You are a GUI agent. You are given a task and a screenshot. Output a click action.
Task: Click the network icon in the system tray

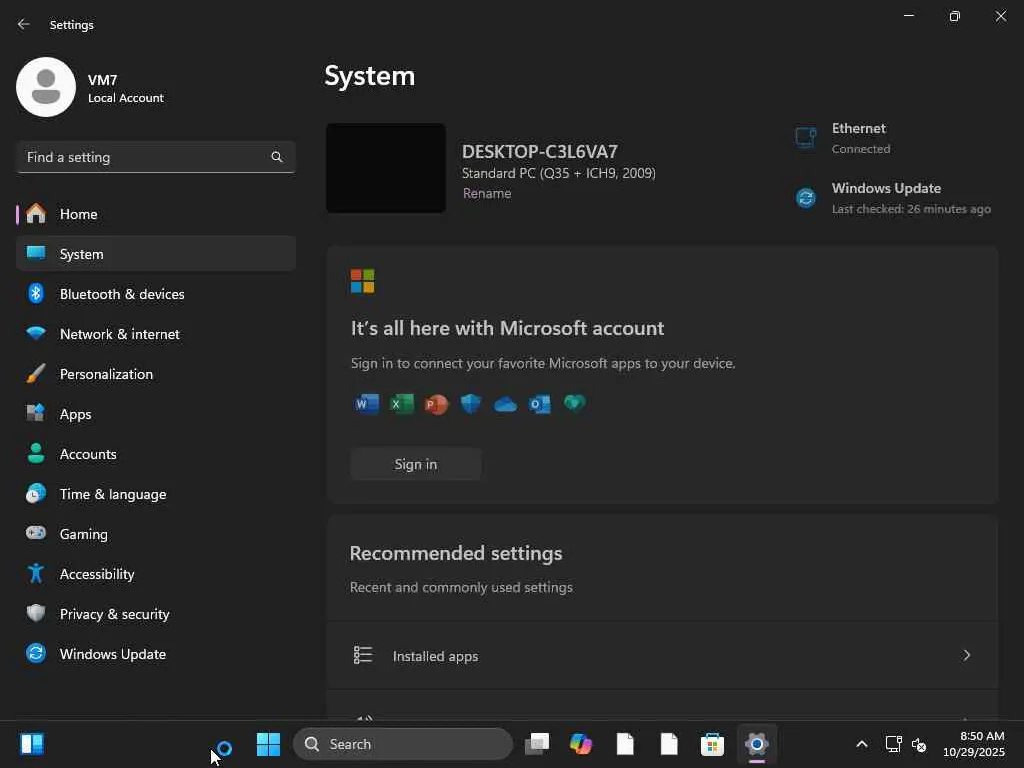click(893, 744)
